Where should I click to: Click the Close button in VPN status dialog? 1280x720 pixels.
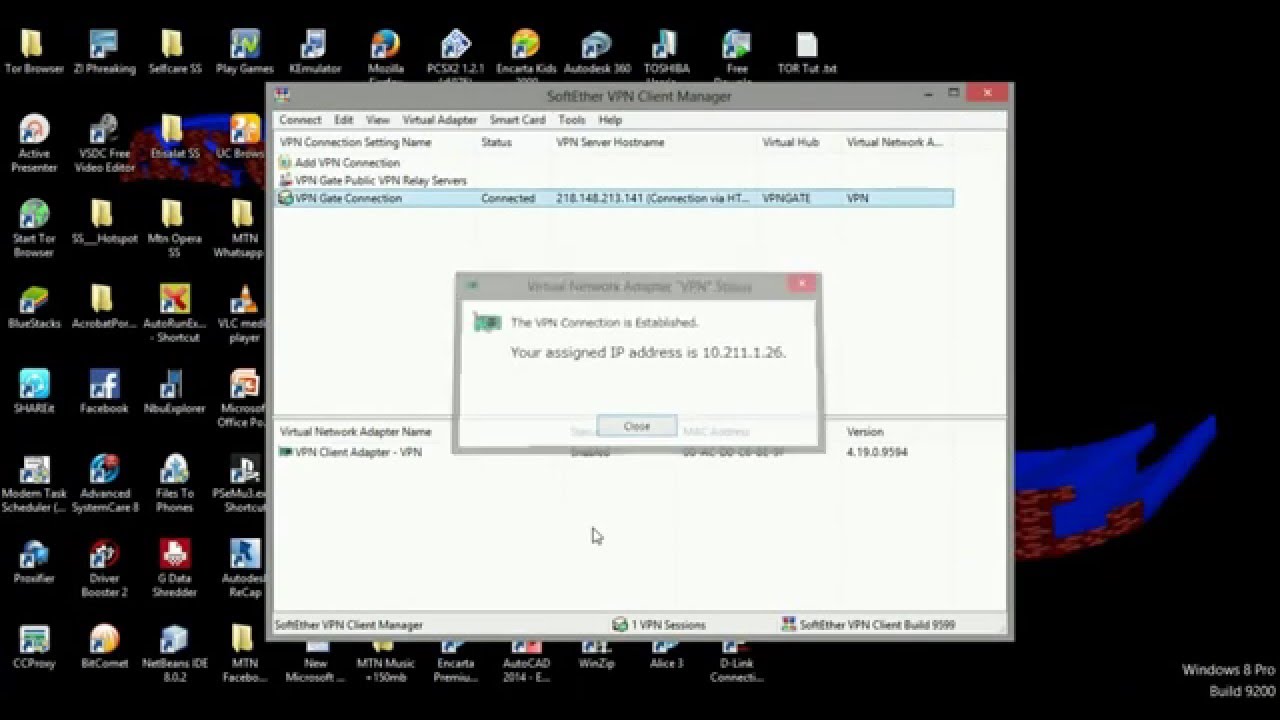pos(637,426)
